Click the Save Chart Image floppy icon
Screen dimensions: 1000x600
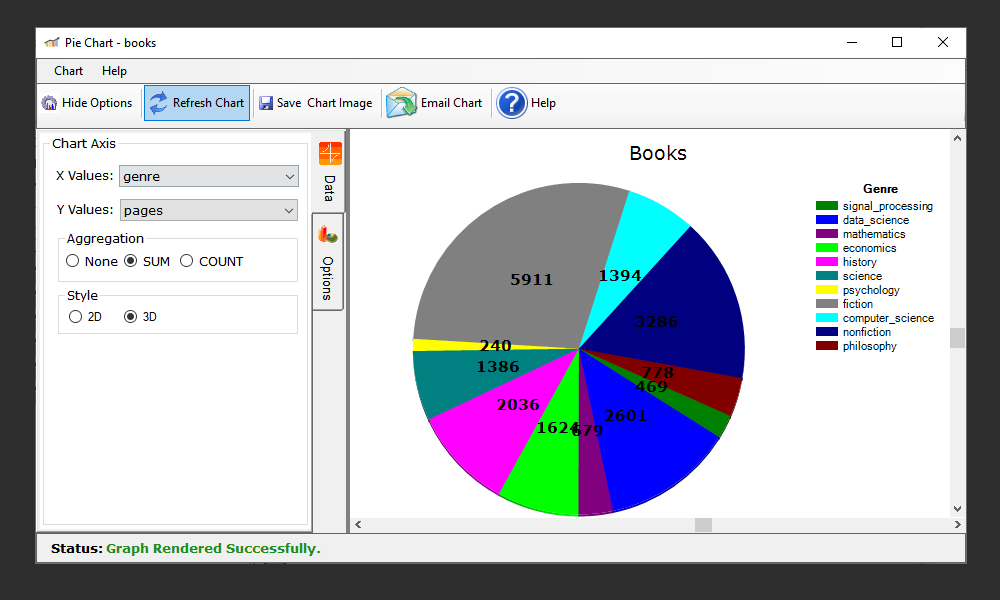click(266, 103)
